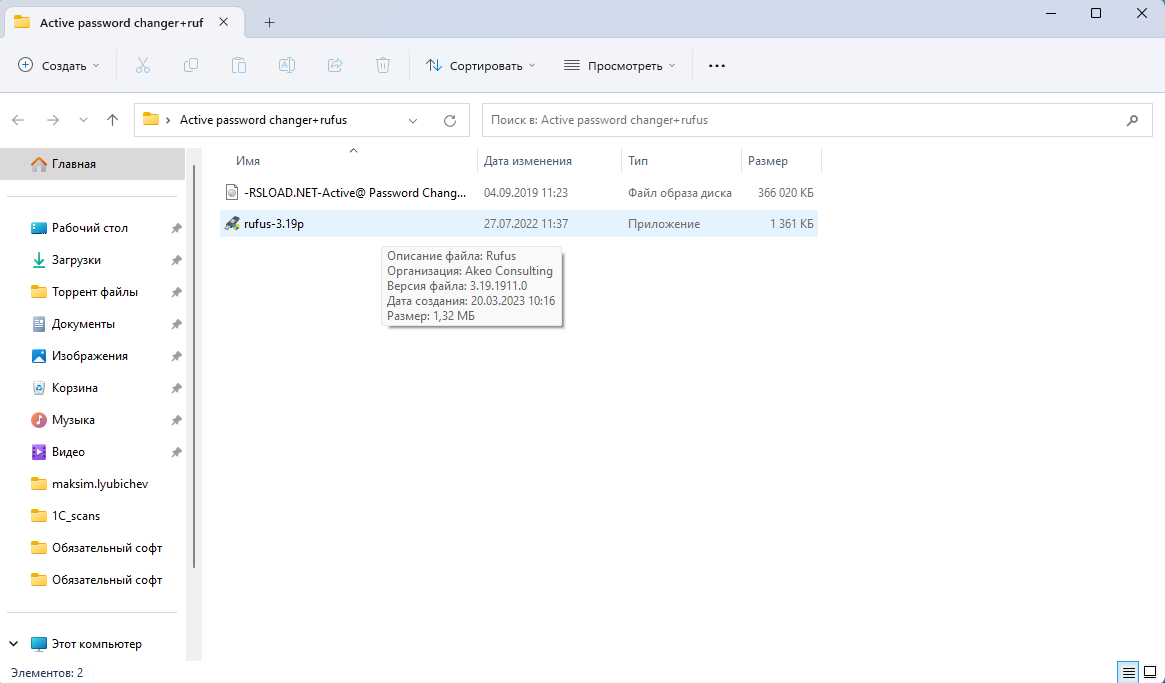This screenshot has width=1165, height=683.
Task: Open the See more three-dots menu
Action: tap(716, 65)
